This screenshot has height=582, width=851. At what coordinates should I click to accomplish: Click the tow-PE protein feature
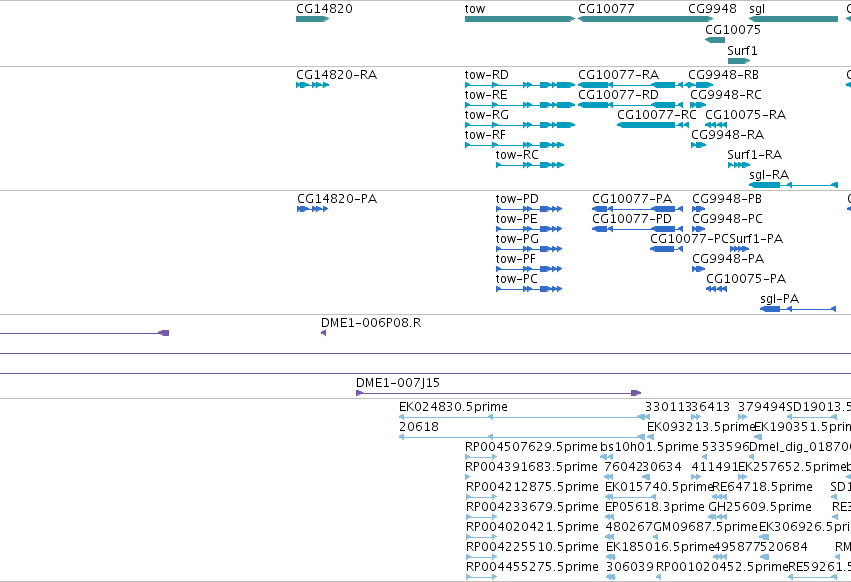(529, 229)
